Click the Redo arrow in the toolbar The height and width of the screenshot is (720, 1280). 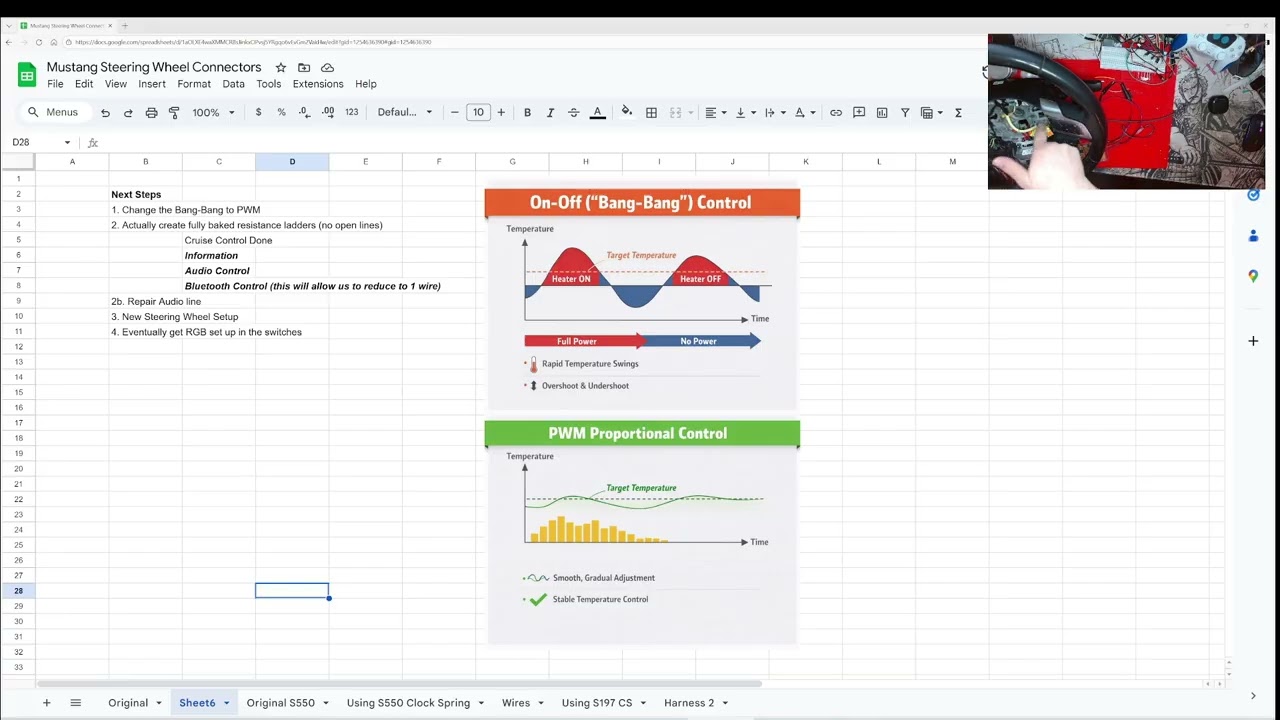(x=128, y=113)
